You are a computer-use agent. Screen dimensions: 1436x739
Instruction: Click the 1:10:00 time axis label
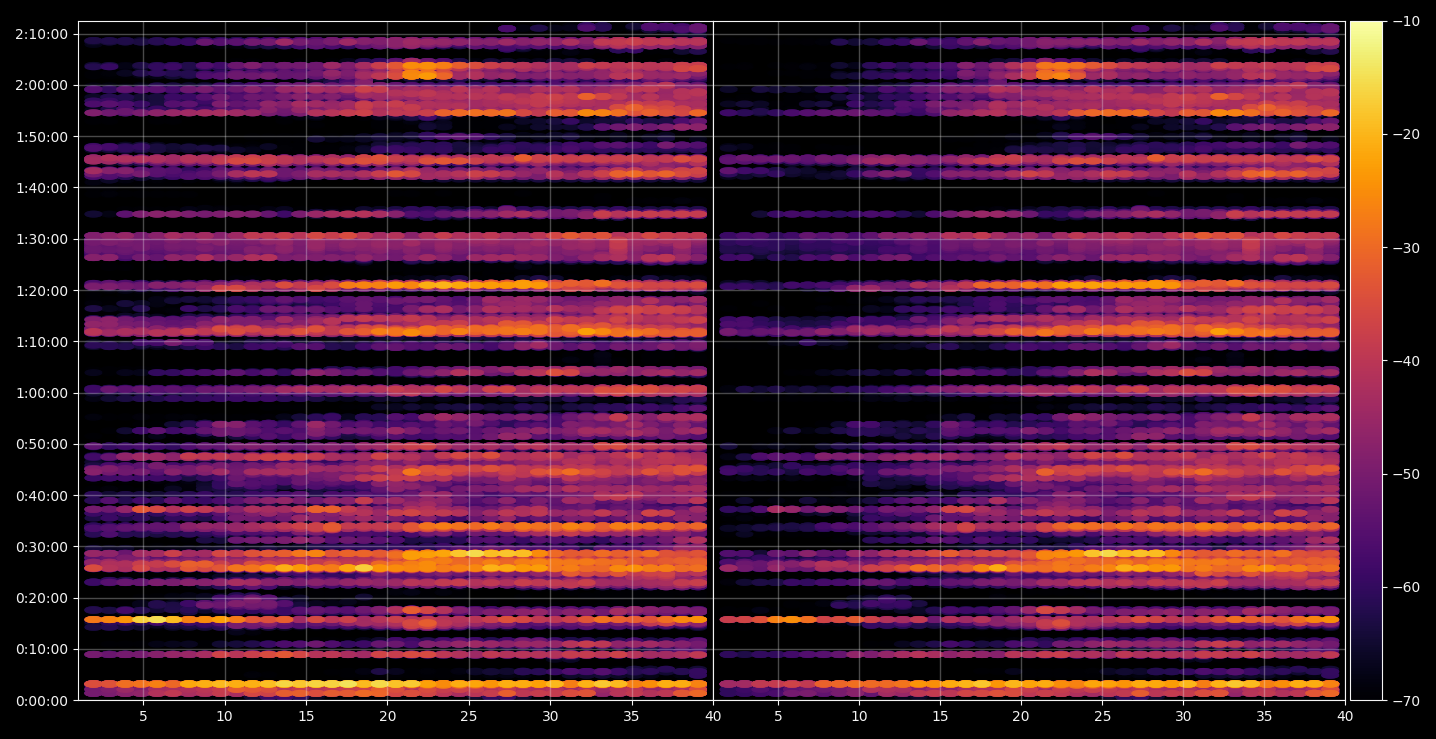(41, 342)
